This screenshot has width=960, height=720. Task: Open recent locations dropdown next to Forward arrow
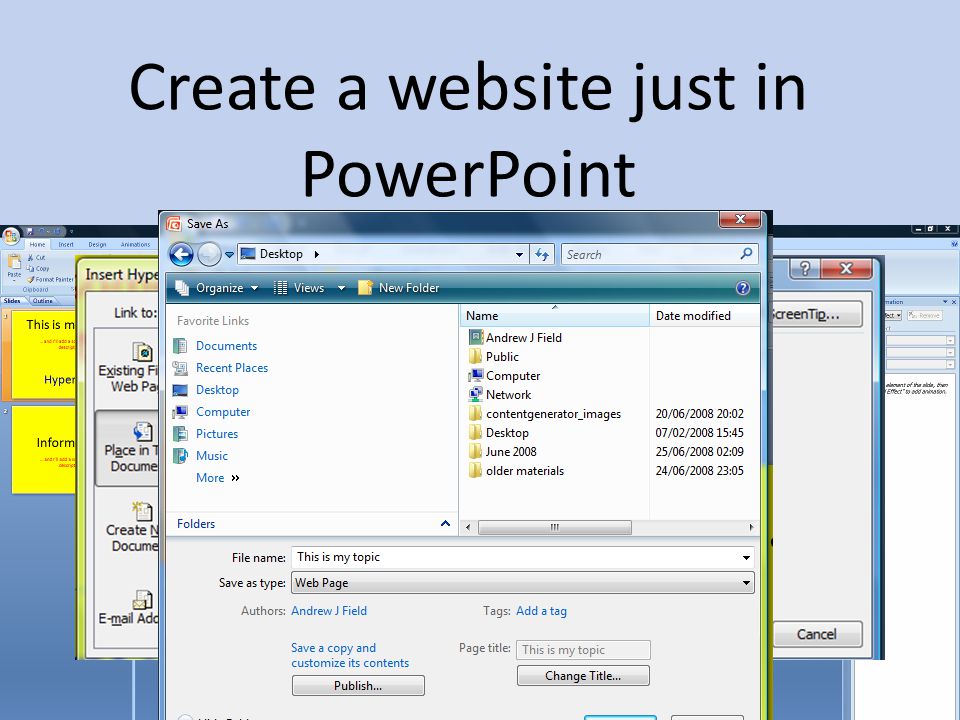point(229,254)
